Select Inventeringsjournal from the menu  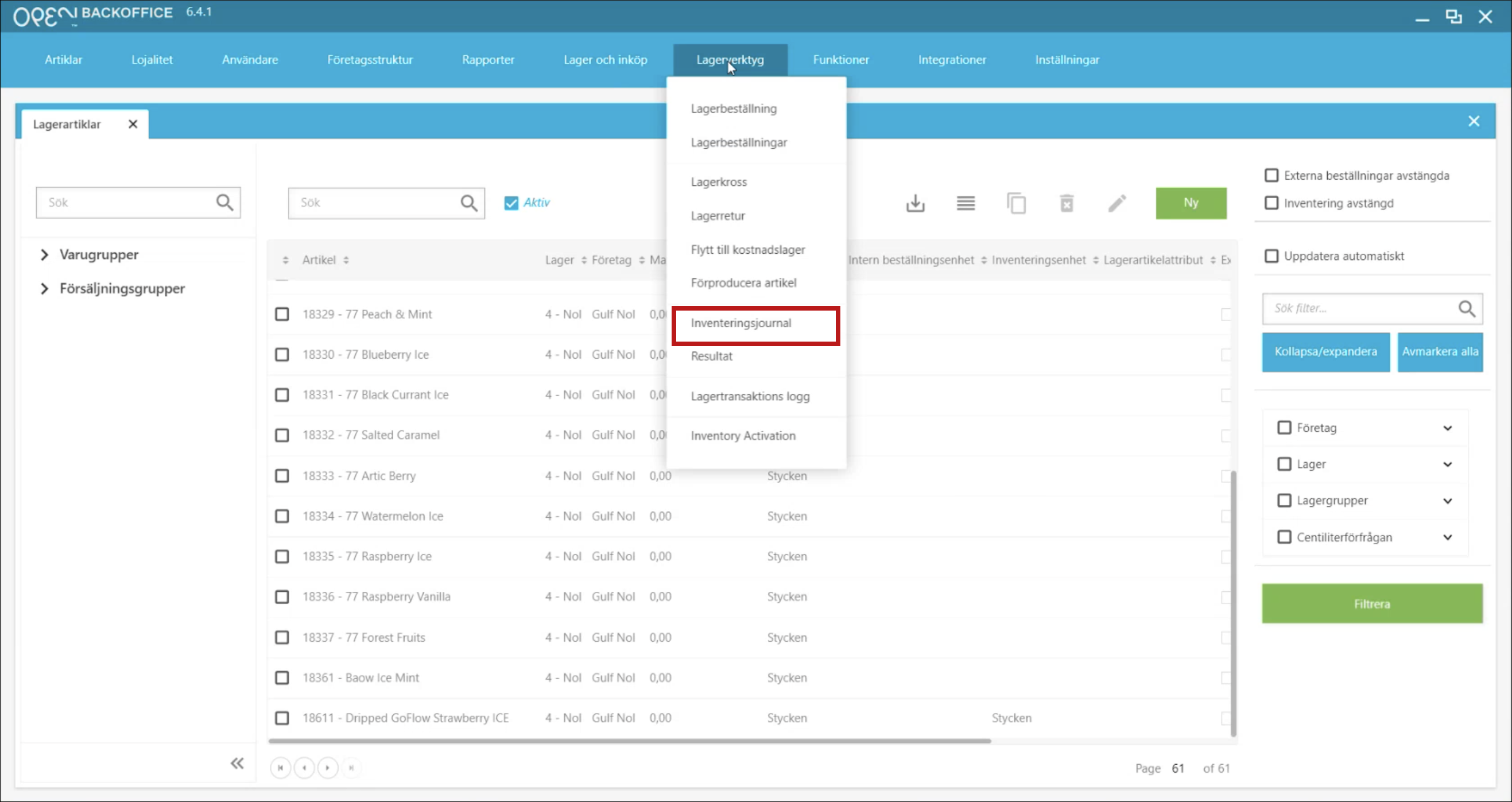click(741, 323)
